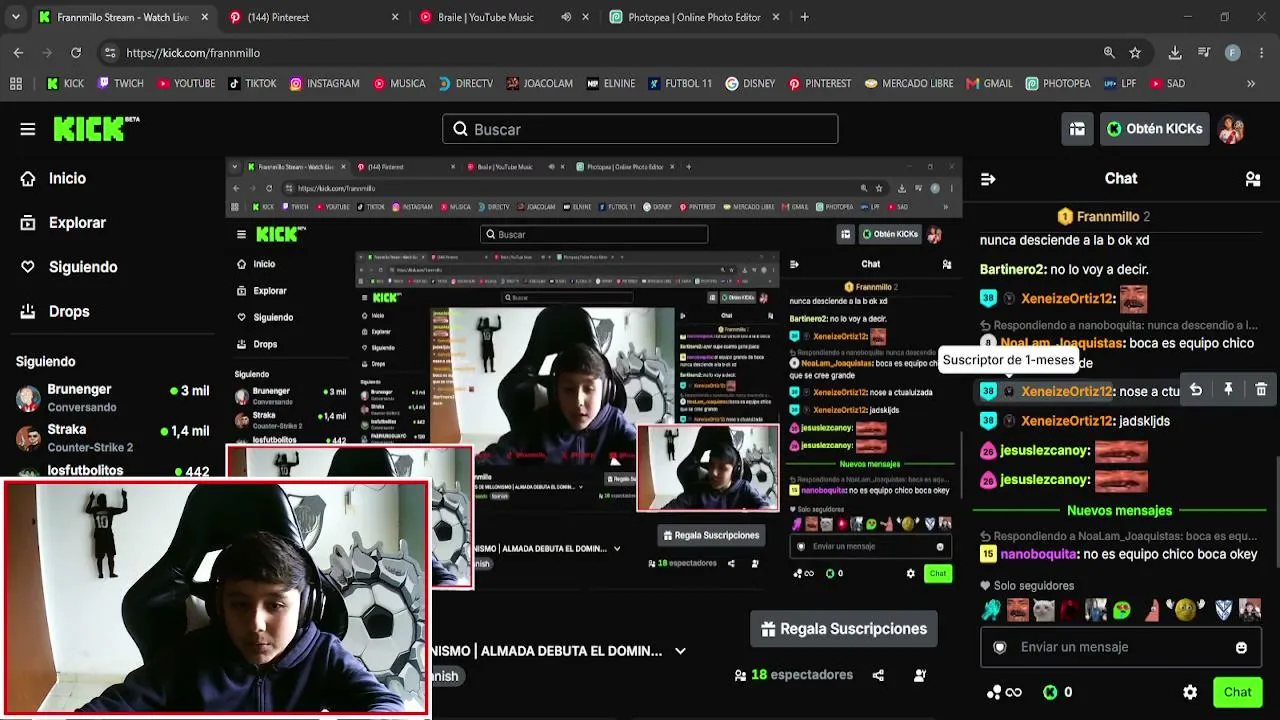Open the browser media controls button
1280x720 pixels.
coord(1204,53)
